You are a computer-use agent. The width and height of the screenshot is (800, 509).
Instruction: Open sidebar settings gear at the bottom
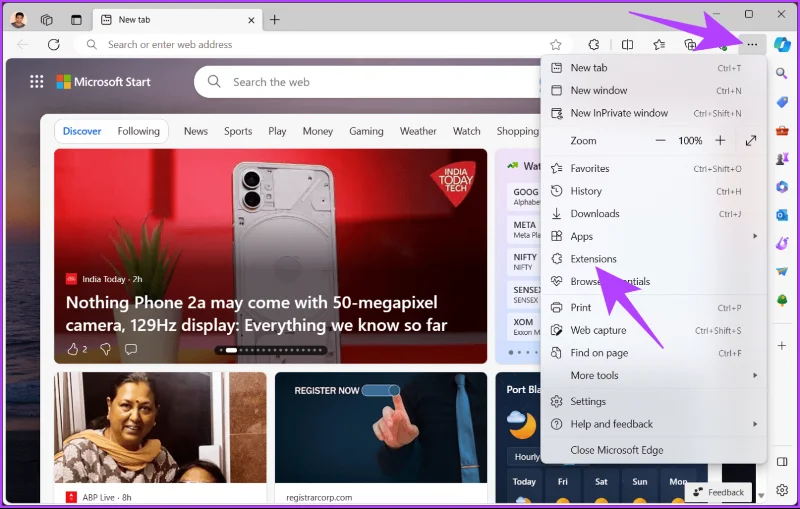(782, 490)
